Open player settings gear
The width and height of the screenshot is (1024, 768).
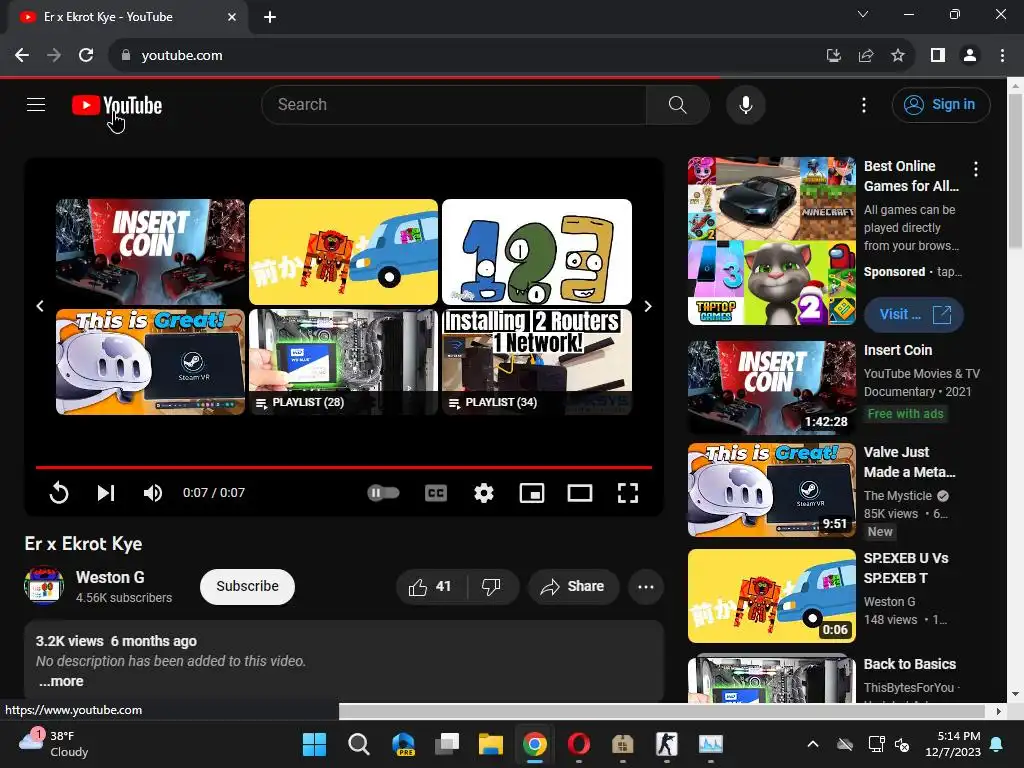483,492
